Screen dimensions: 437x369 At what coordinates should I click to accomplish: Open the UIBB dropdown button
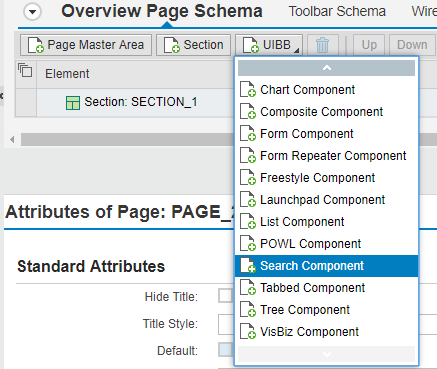(269, 45)
